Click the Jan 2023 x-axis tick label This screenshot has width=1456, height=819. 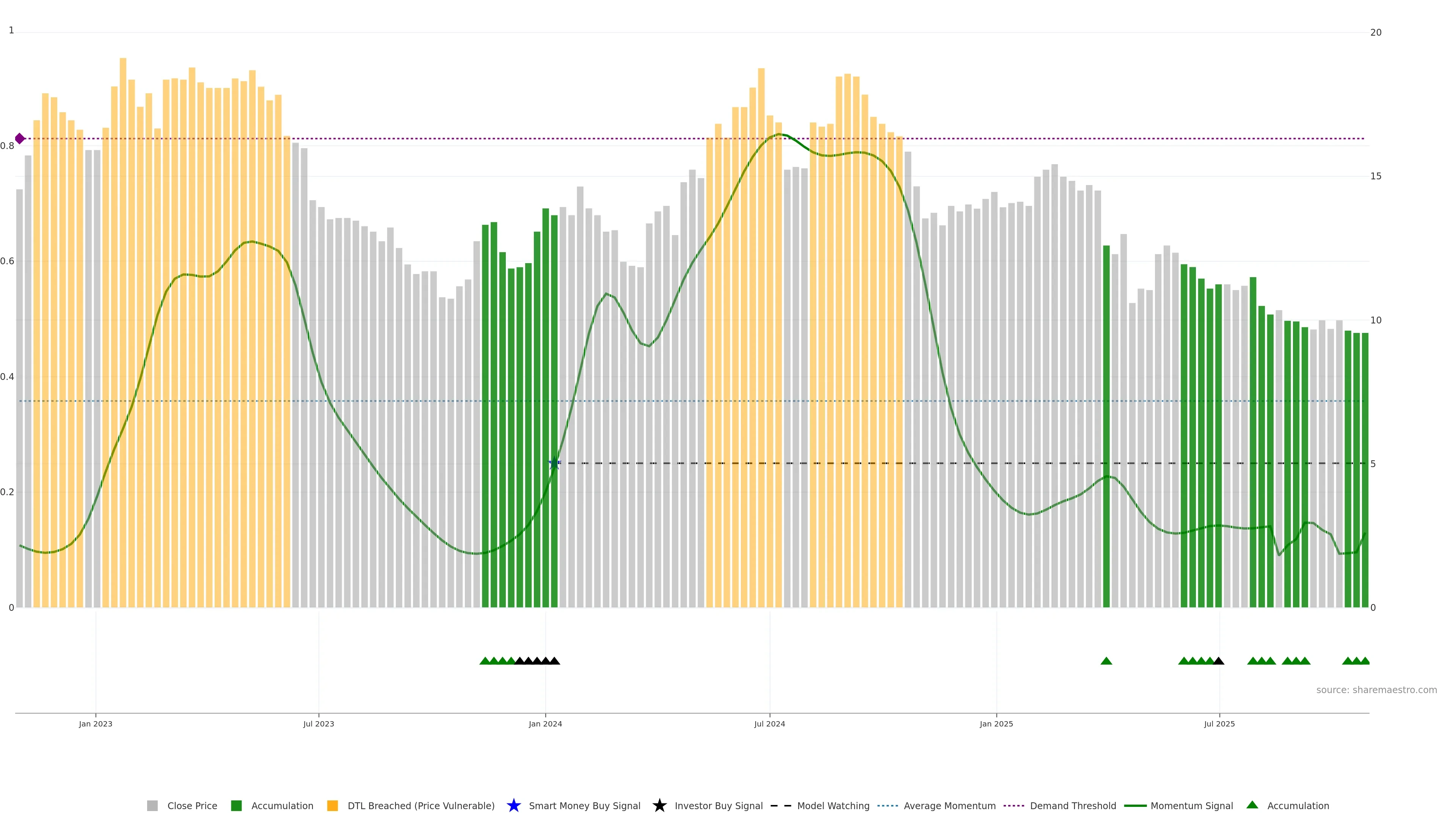coord(96,723)
